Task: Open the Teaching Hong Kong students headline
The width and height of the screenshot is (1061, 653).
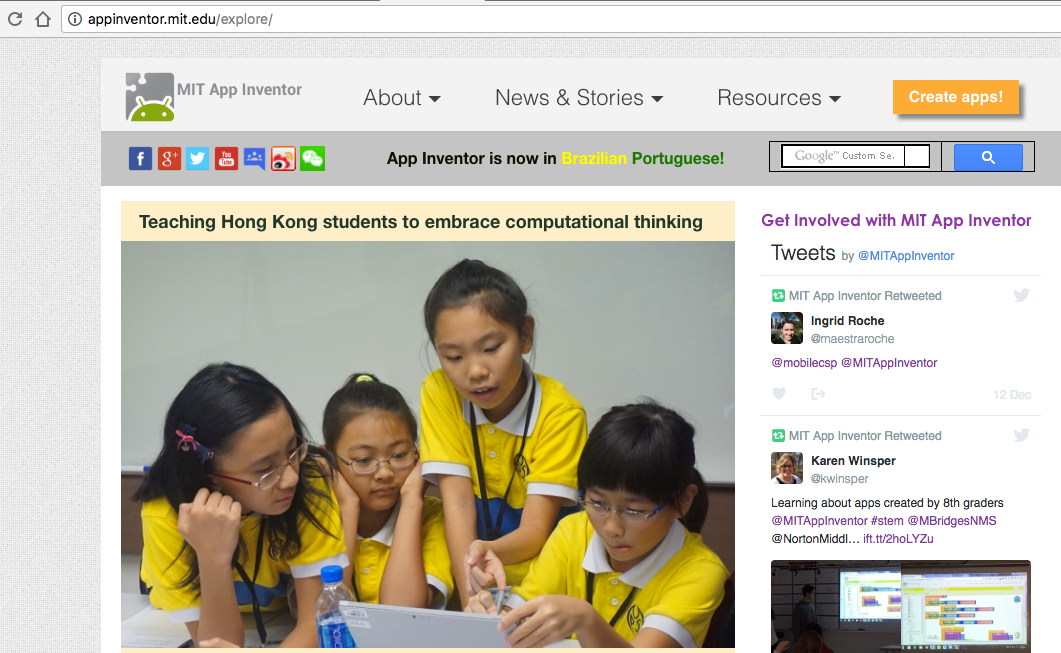Action: click(x=421, y=222)
